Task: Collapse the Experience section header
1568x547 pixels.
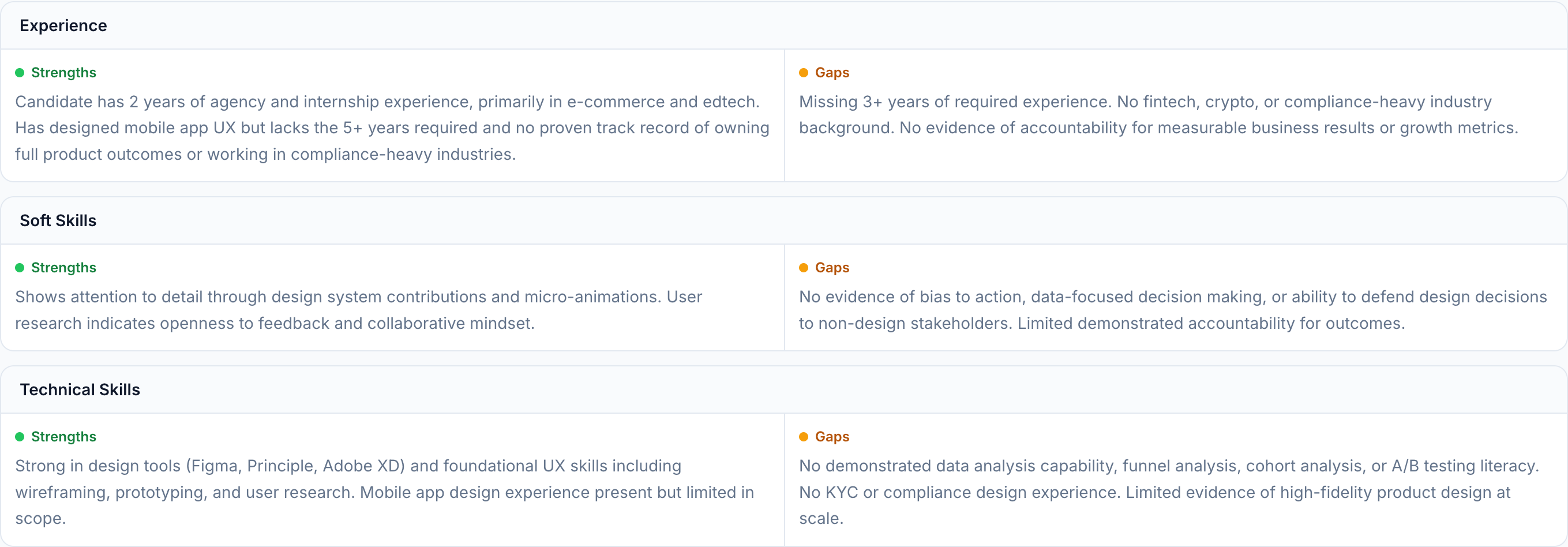Action: click(63, 25)
